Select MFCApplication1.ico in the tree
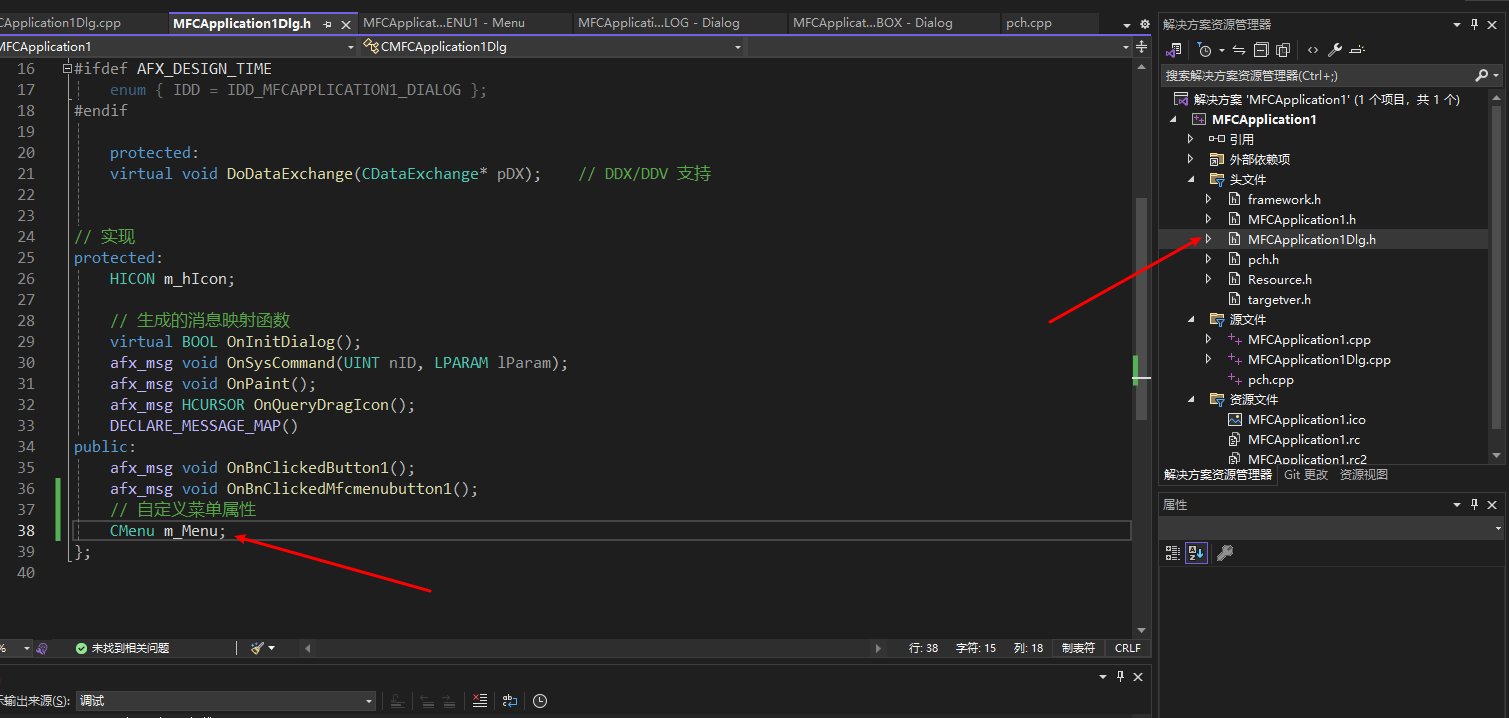 click(1307, 419)
